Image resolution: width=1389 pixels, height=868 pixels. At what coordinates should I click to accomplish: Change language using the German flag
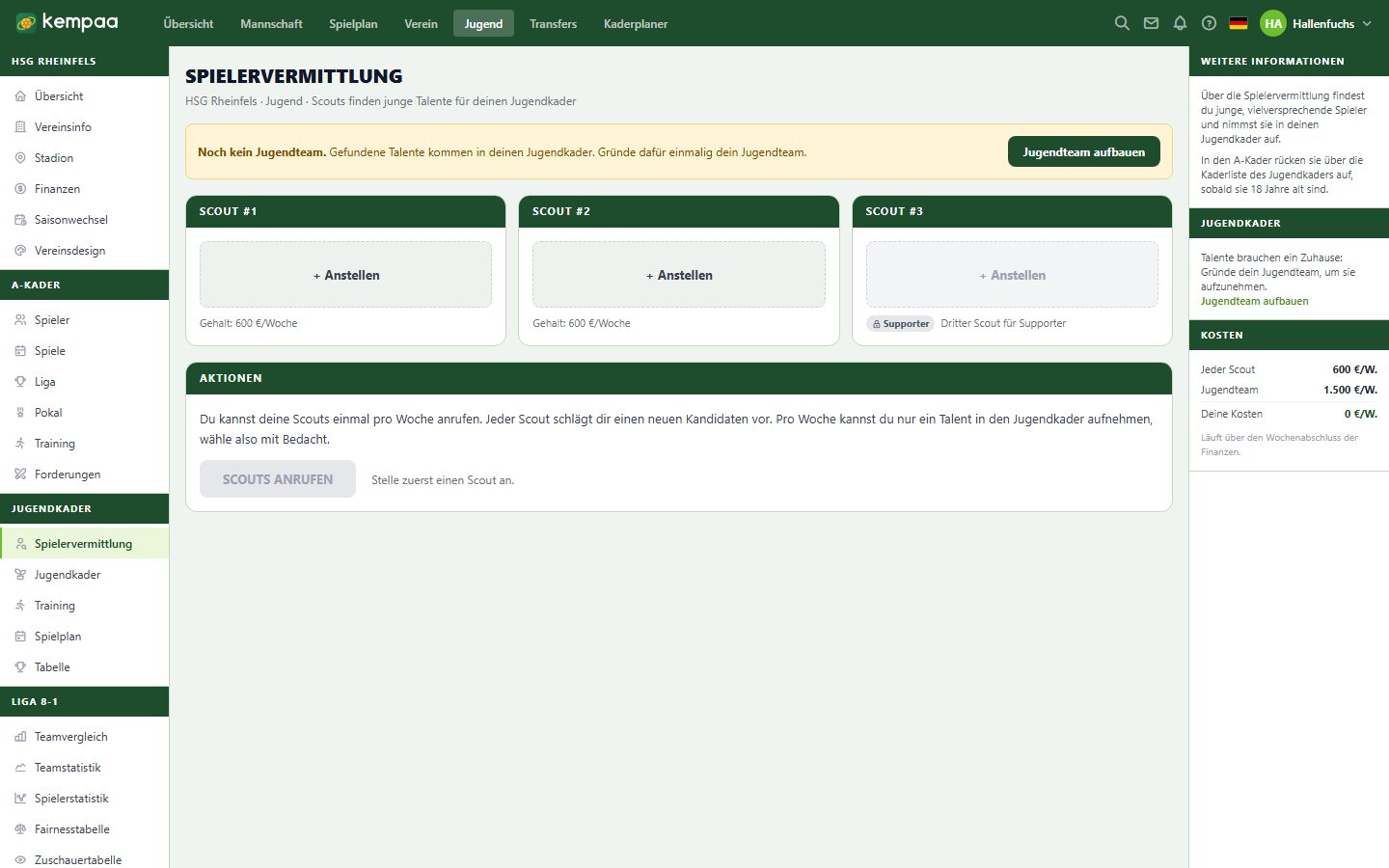coord(1239,23)
